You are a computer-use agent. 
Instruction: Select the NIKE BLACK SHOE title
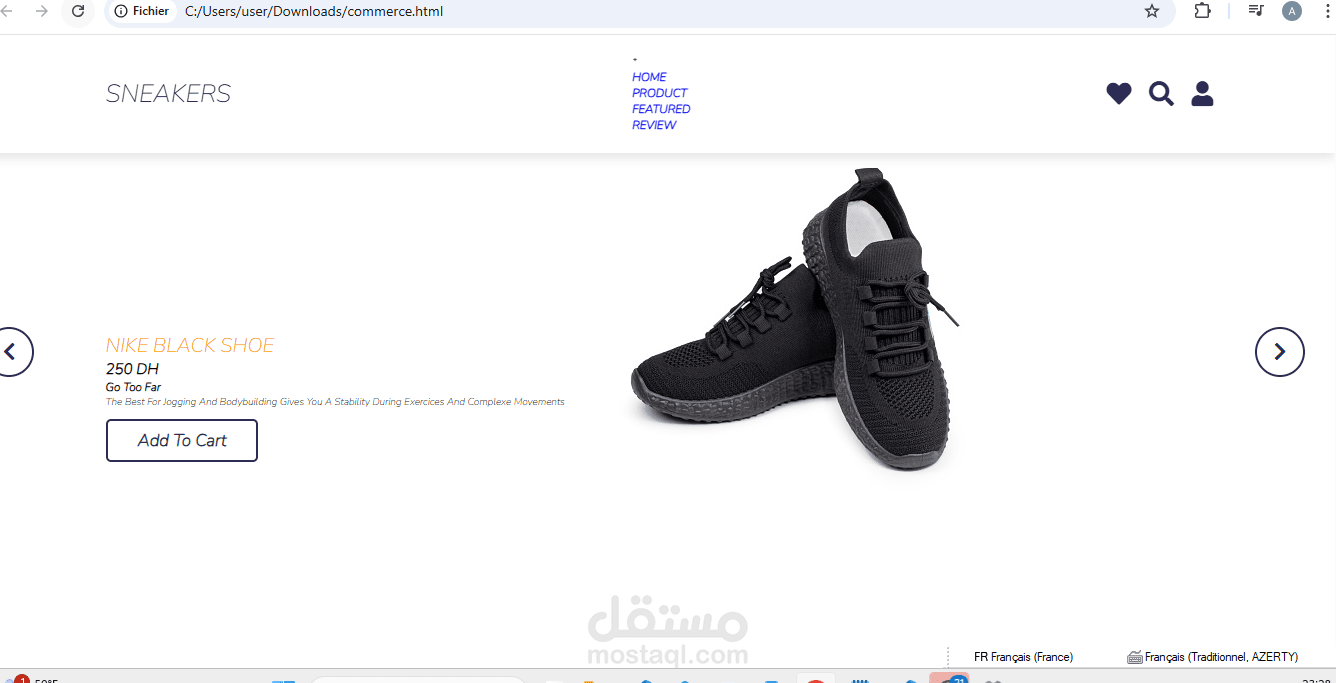tap(190, 345)
